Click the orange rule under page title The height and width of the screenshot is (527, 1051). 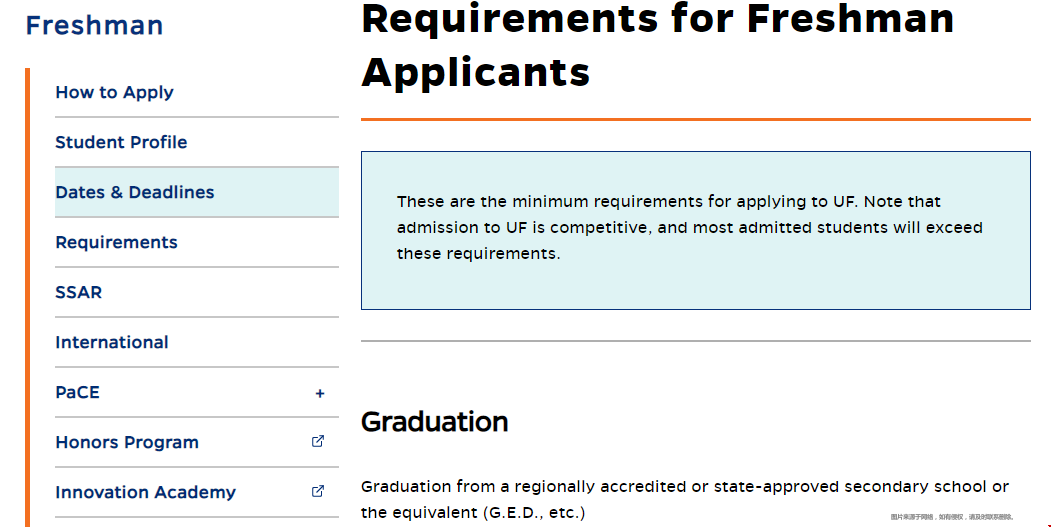[x=696, y=119]
